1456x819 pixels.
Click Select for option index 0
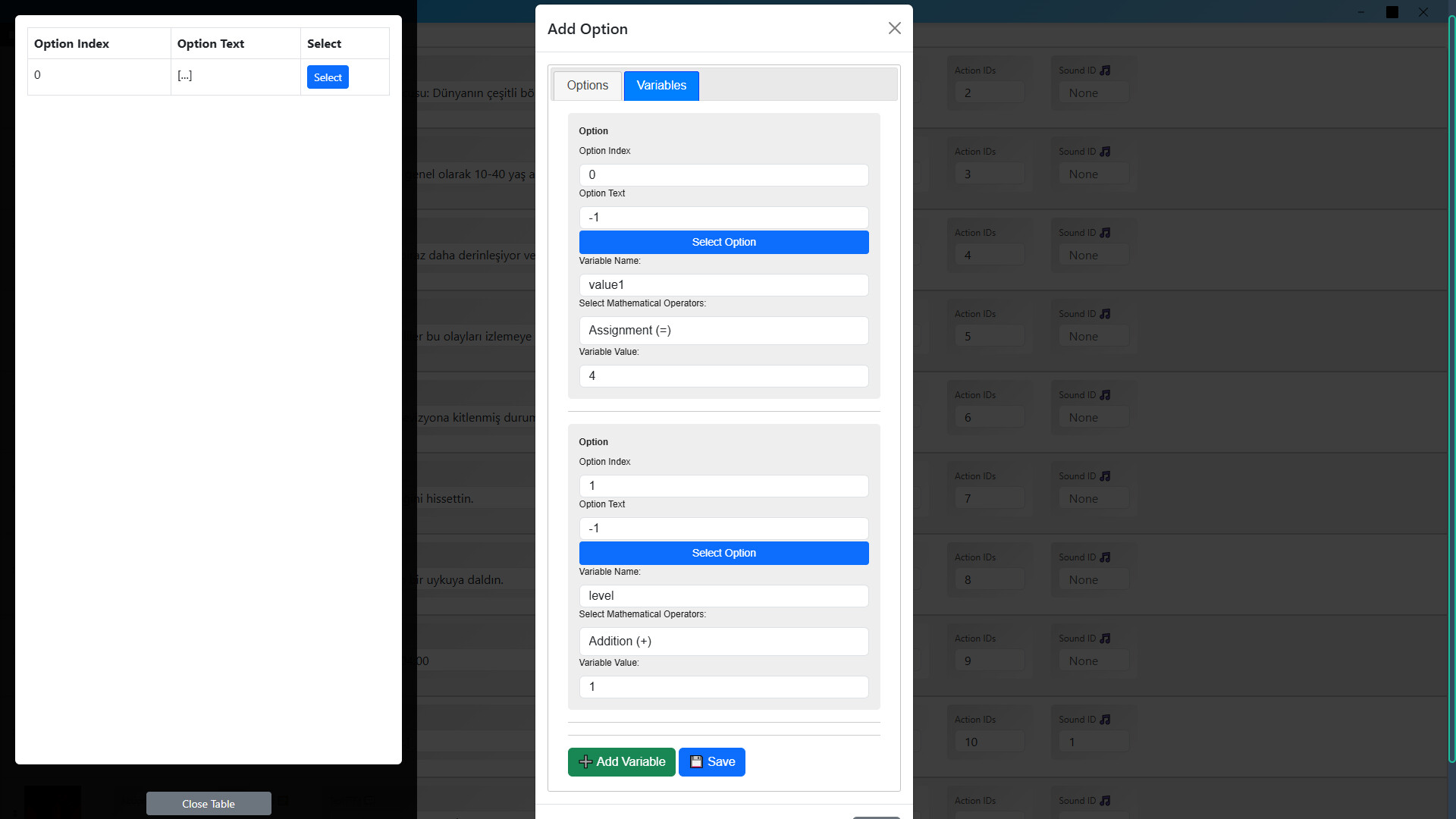(x=328, y=77)
